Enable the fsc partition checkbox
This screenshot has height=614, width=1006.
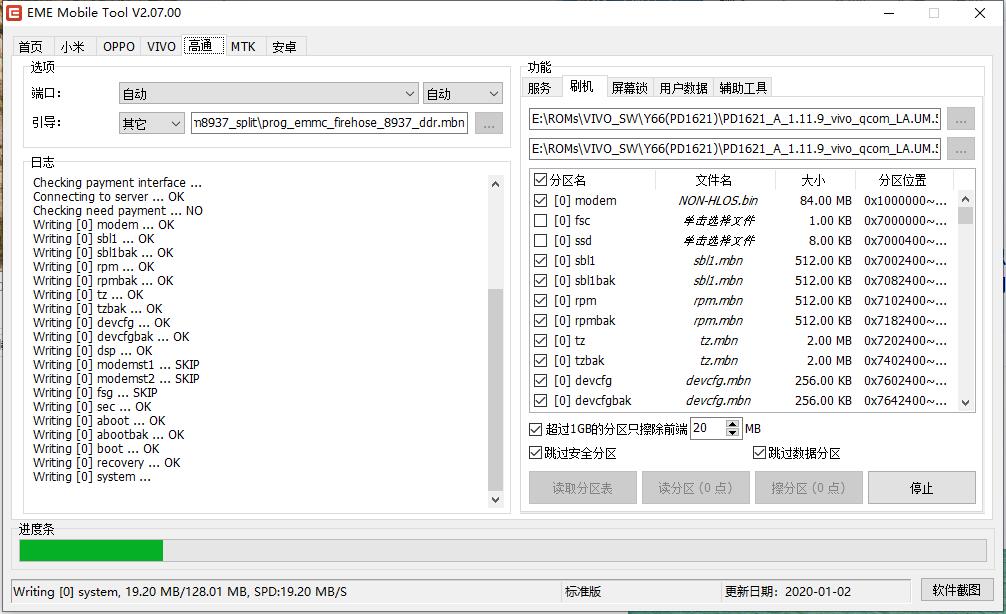(x=541, y=221)
